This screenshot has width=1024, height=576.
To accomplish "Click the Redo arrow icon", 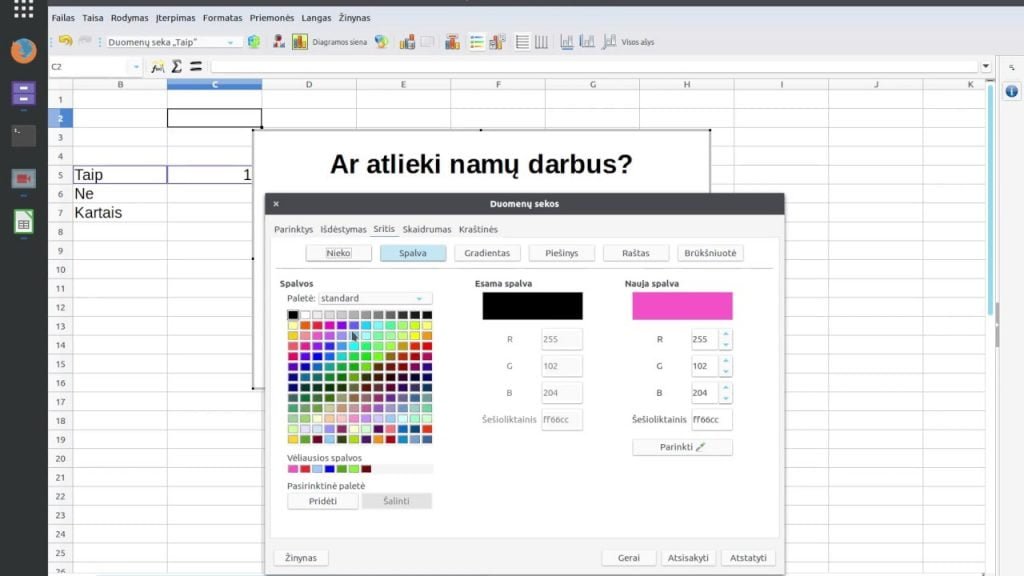I will (x=85, y=41).
